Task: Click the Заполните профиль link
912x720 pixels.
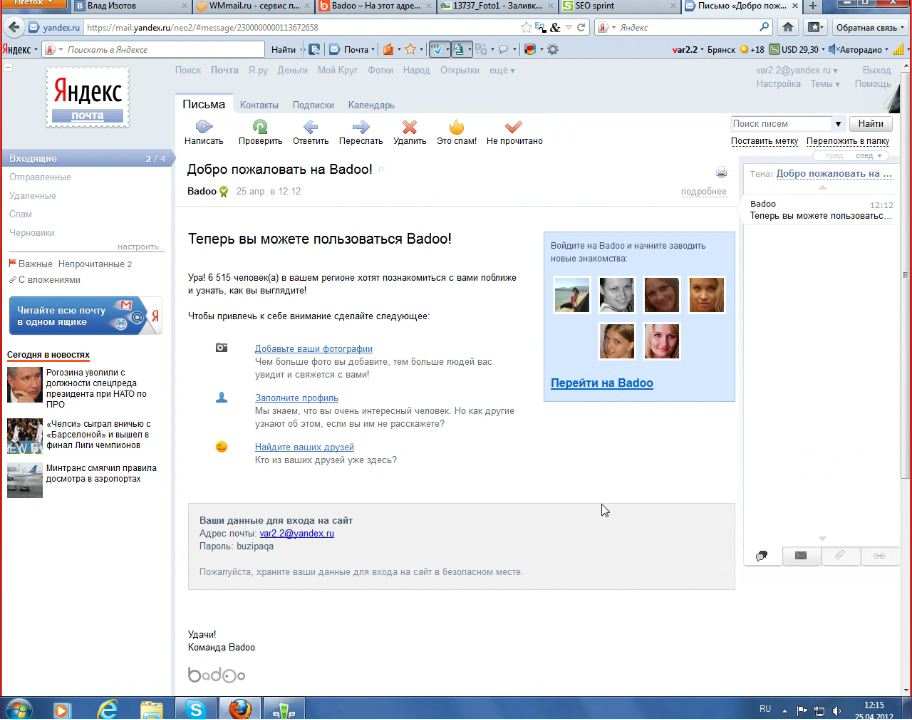Action: [297, 398]
